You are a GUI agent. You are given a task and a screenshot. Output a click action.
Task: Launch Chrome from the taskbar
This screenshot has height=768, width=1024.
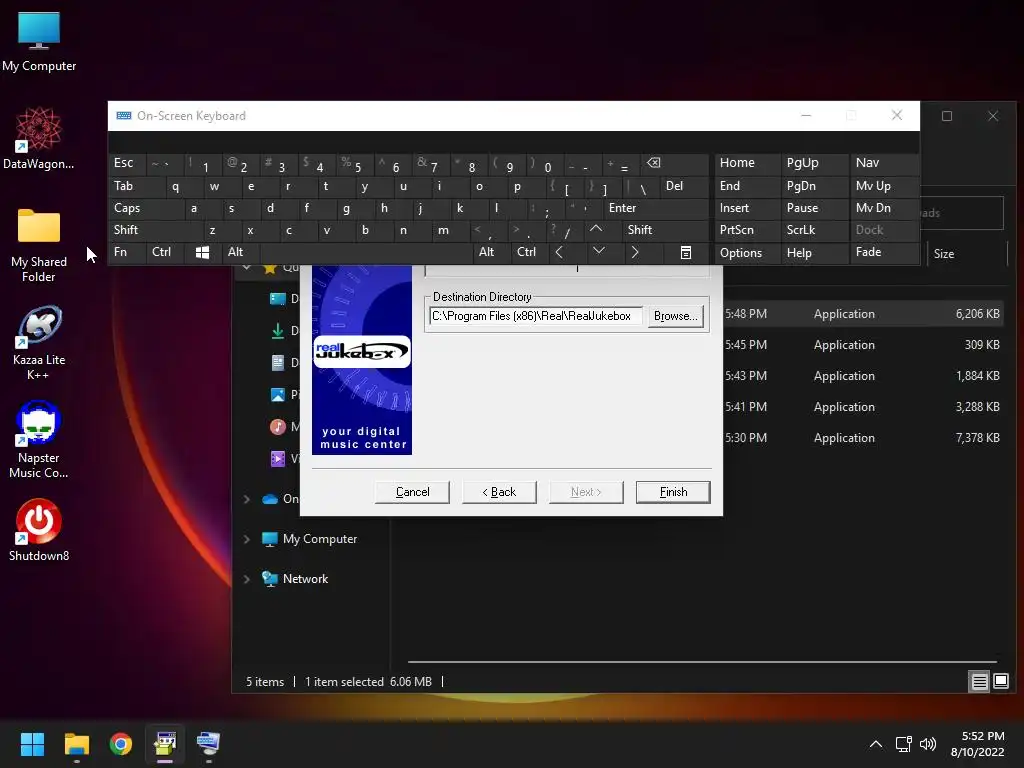coord(121,743)
